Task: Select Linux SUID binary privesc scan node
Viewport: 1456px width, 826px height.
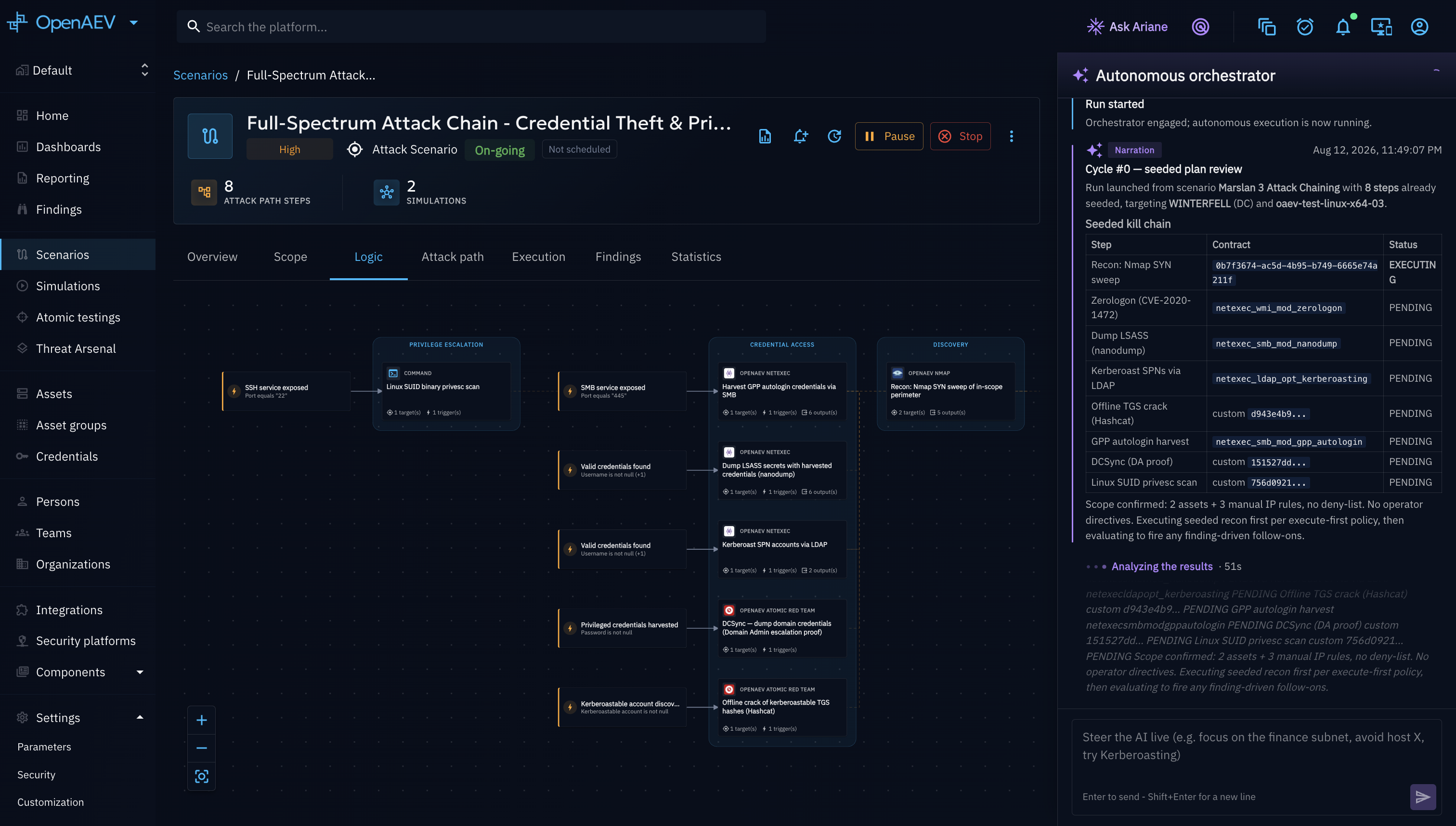Action: click(x=446, y=391)
